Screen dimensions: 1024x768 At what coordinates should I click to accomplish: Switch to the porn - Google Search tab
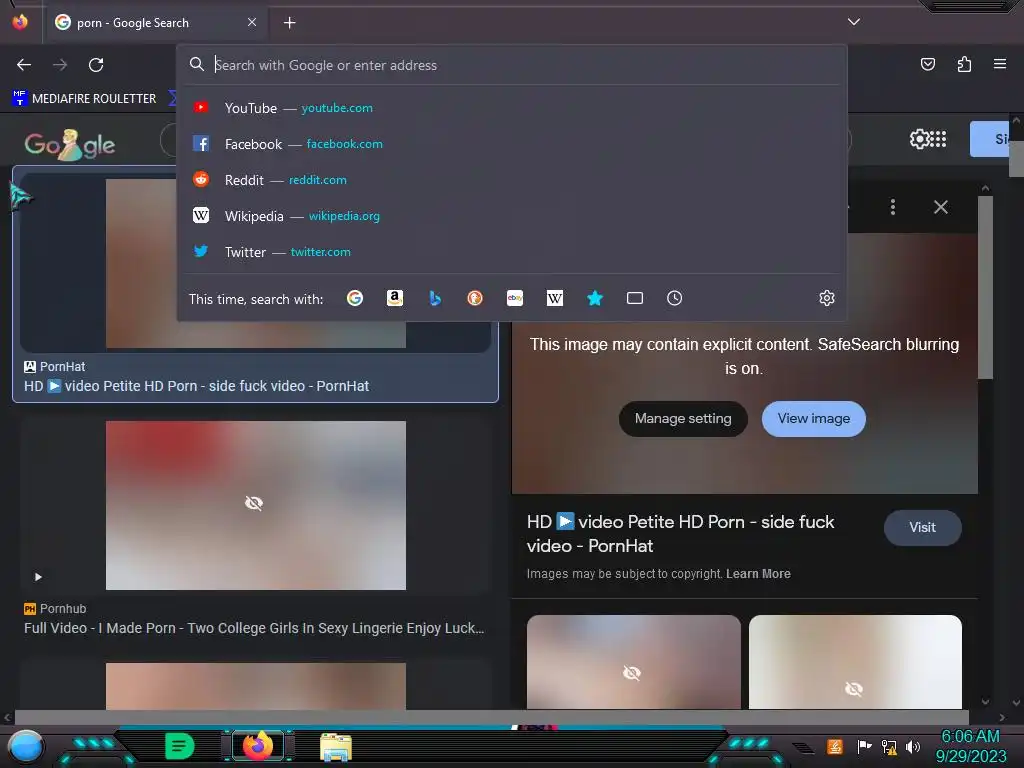(155, 23)
